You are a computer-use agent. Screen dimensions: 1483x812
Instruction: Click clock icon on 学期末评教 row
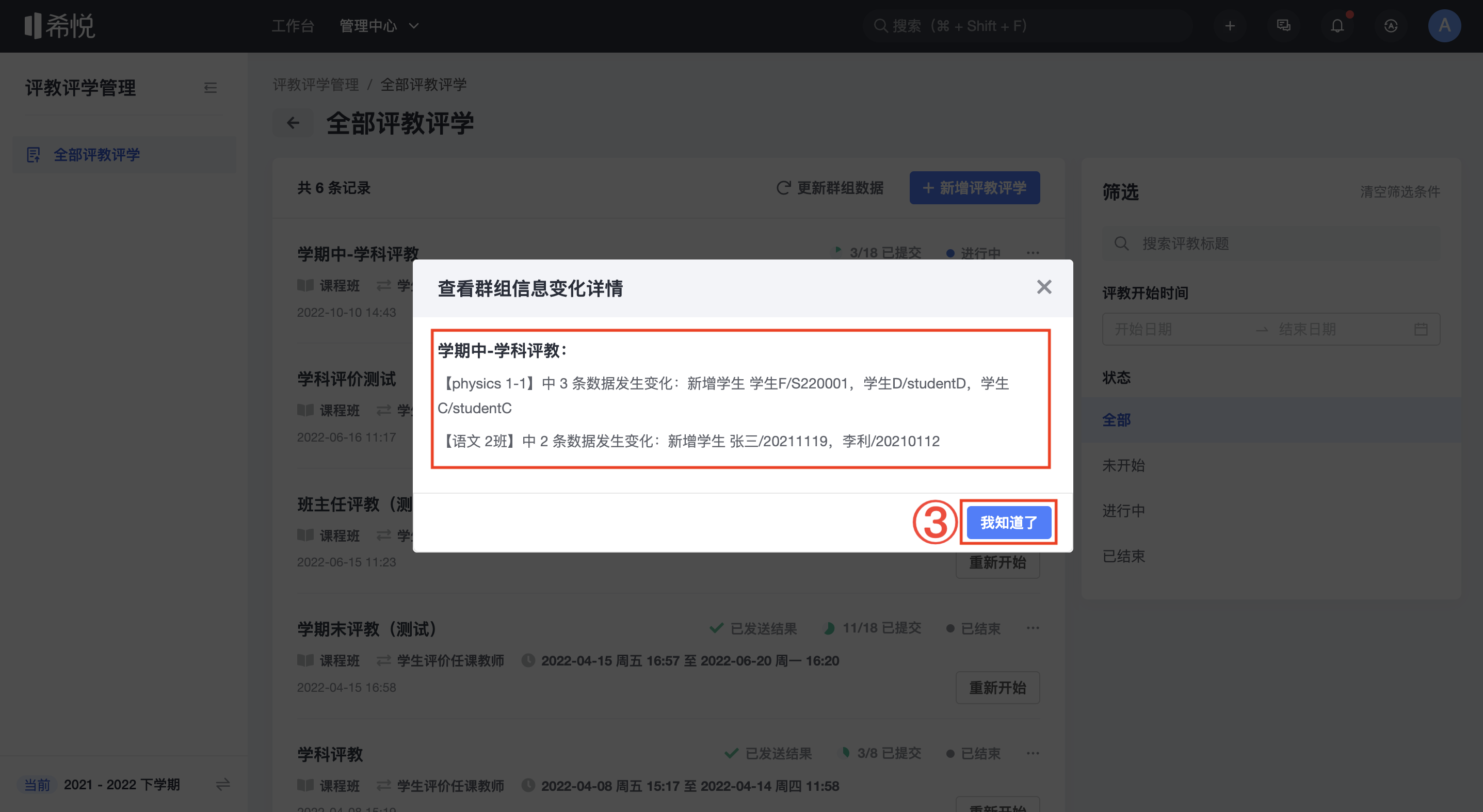528,660
